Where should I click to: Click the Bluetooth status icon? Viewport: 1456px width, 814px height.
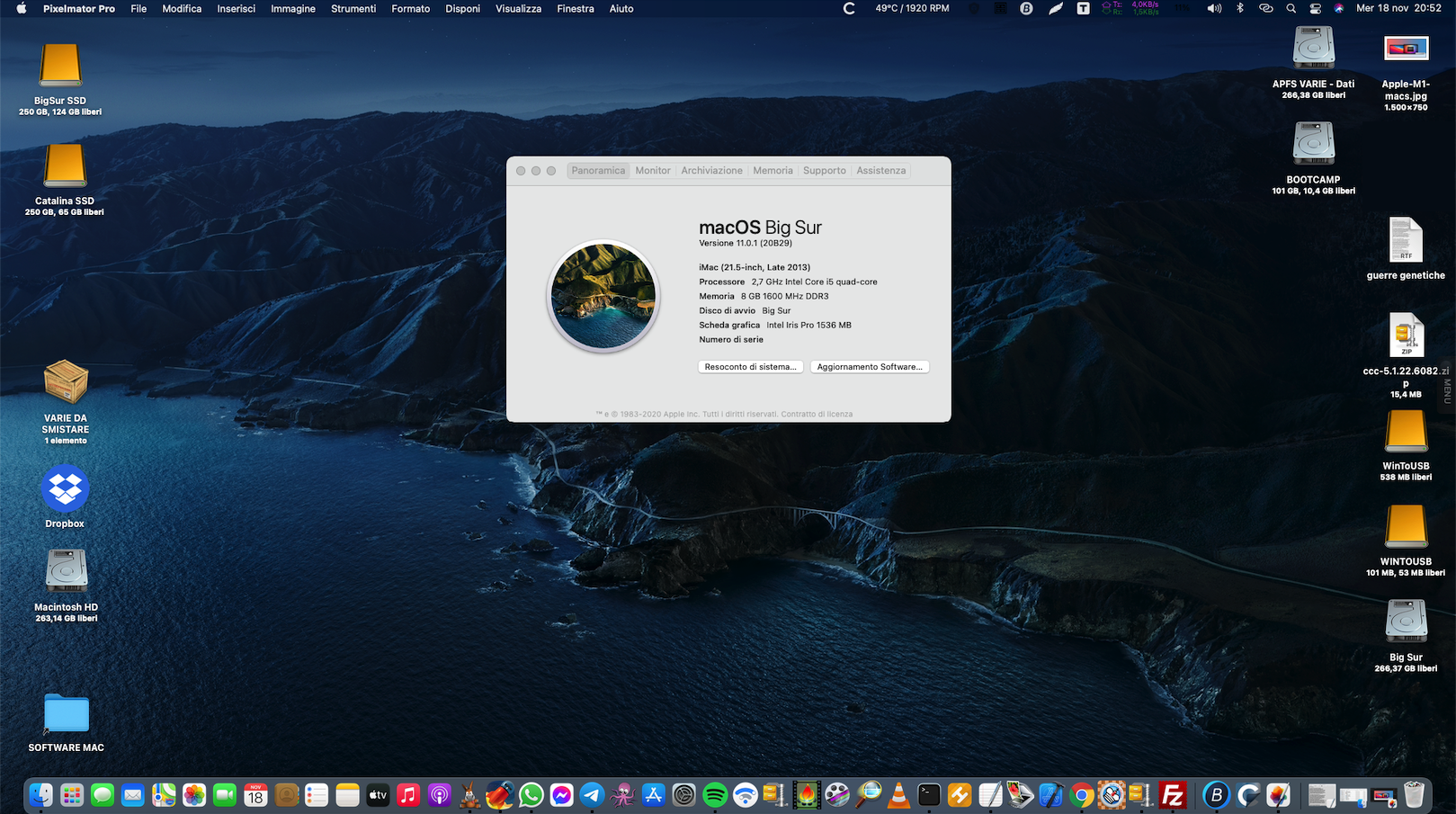point(1239,8)
